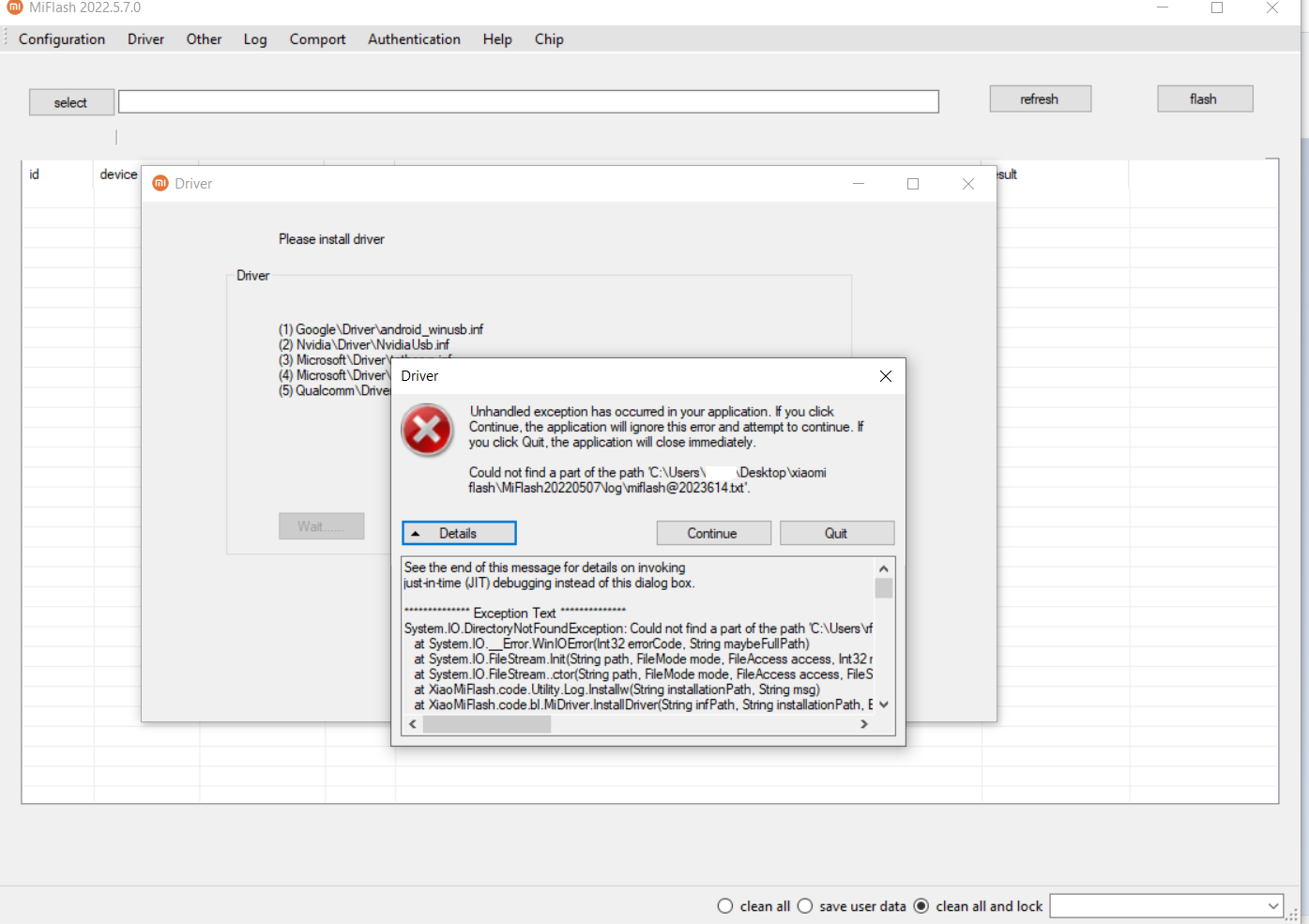This screenshot has height=924, width=1309.
Task: Click the Mi logo in Driver window title
Action: [x=160, y=183]
